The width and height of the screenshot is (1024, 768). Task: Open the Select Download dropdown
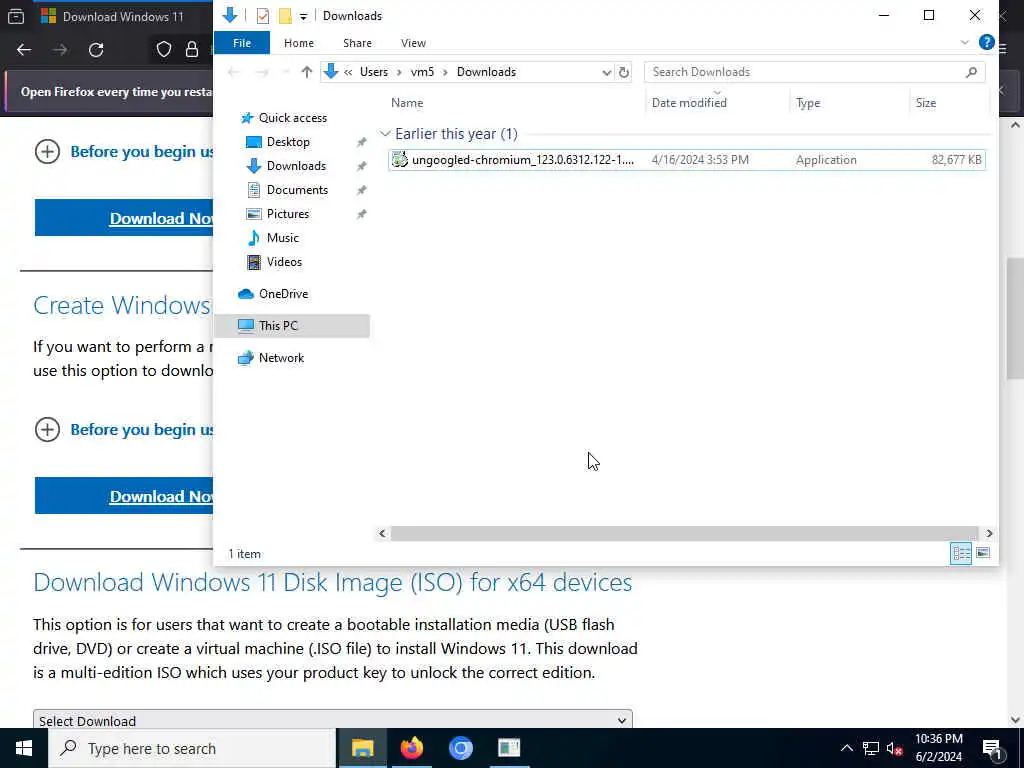pos(332,720)
